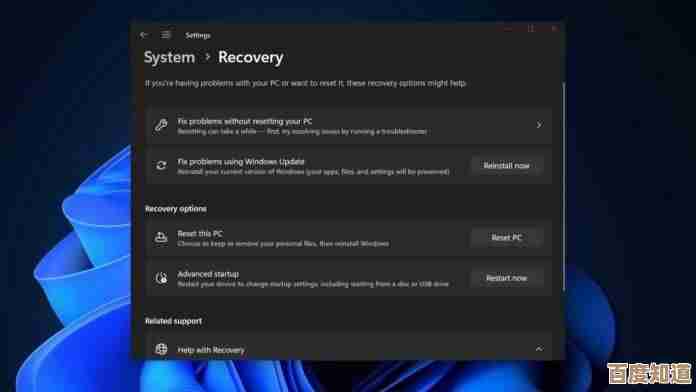The image size is (696, 392).
Task: Click the Windows Update refresh icon
Action: pyautogui.click(x=161, y=165)
